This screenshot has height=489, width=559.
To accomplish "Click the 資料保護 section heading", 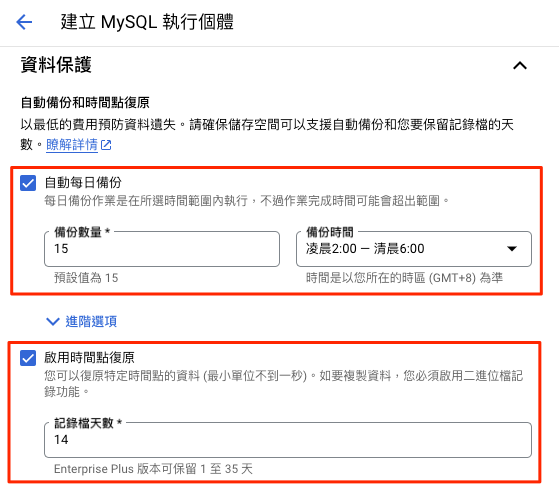I will coord(56,65).
